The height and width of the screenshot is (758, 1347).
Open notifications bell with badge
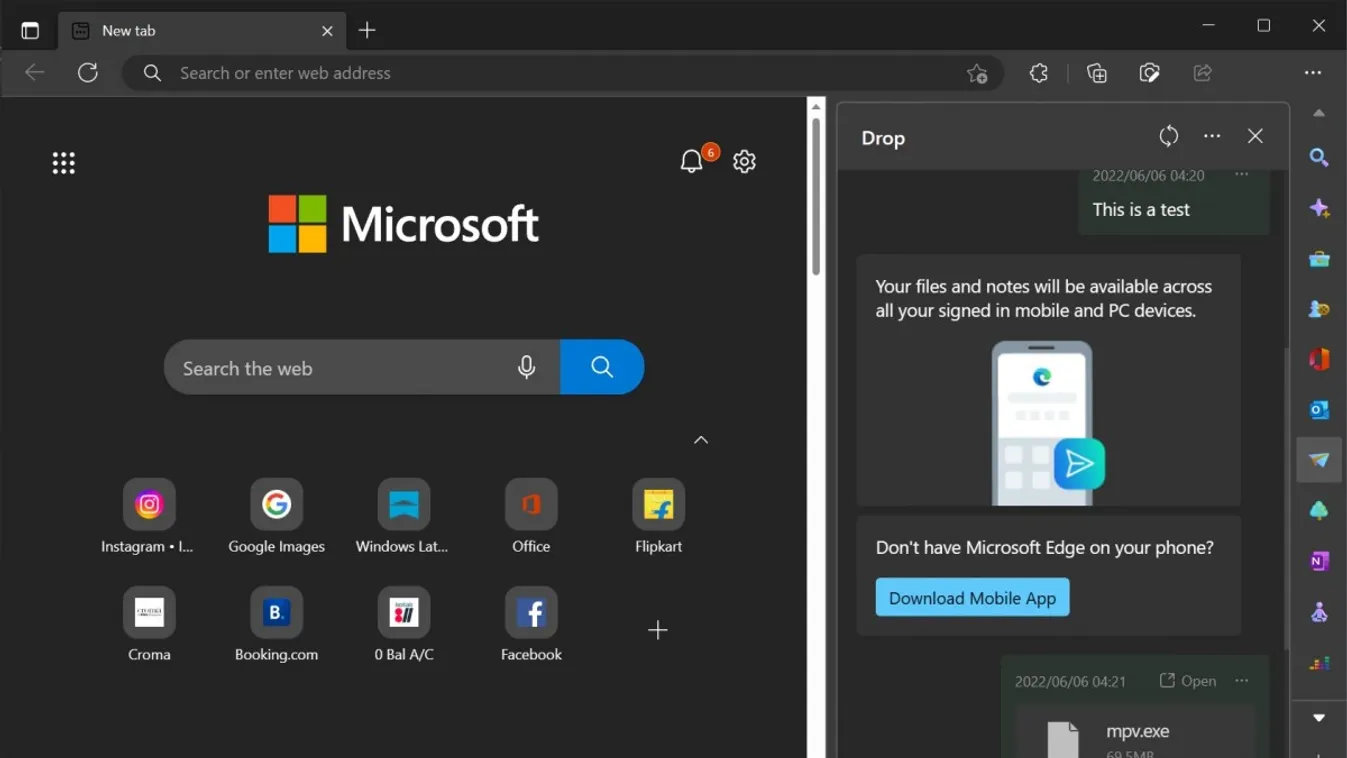pos(692,161)
